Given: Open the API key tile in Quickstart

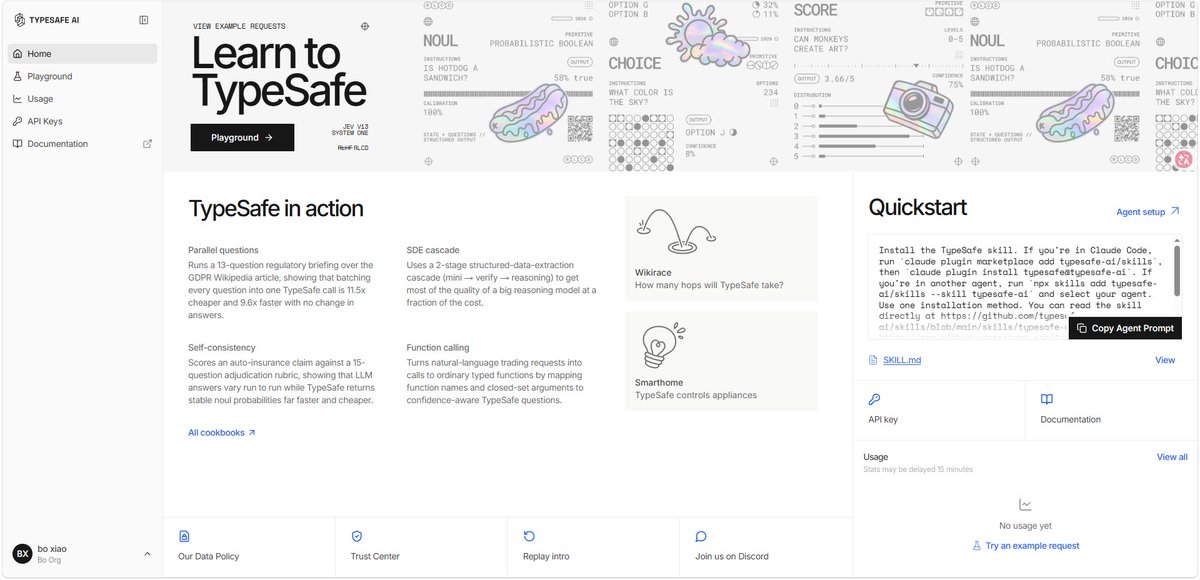Looking at the screenshot, I should click(x=939, y=408).
